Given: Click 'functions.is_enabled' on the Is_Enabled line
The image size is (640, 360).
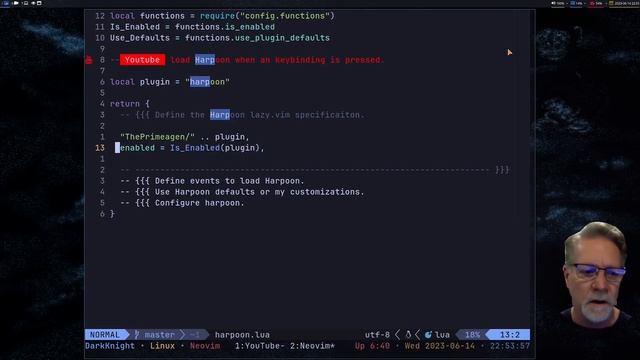Looking at the screenshot, I should 225,27.
